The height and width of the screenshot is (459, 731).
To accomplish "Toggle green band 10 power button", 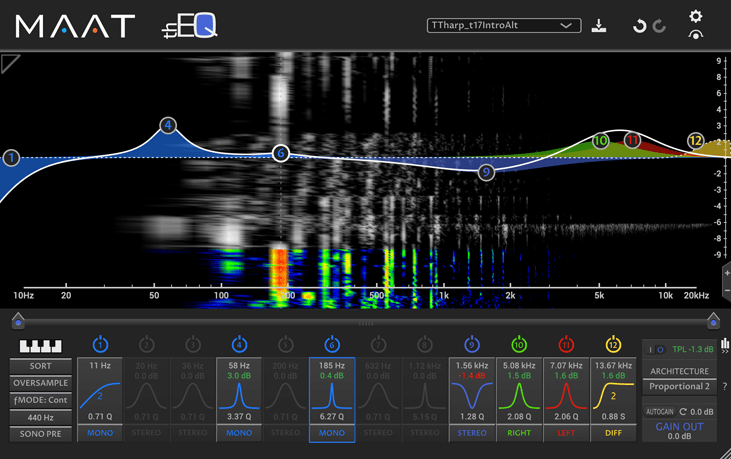I will pyautogui.click(x=519, y=345).
